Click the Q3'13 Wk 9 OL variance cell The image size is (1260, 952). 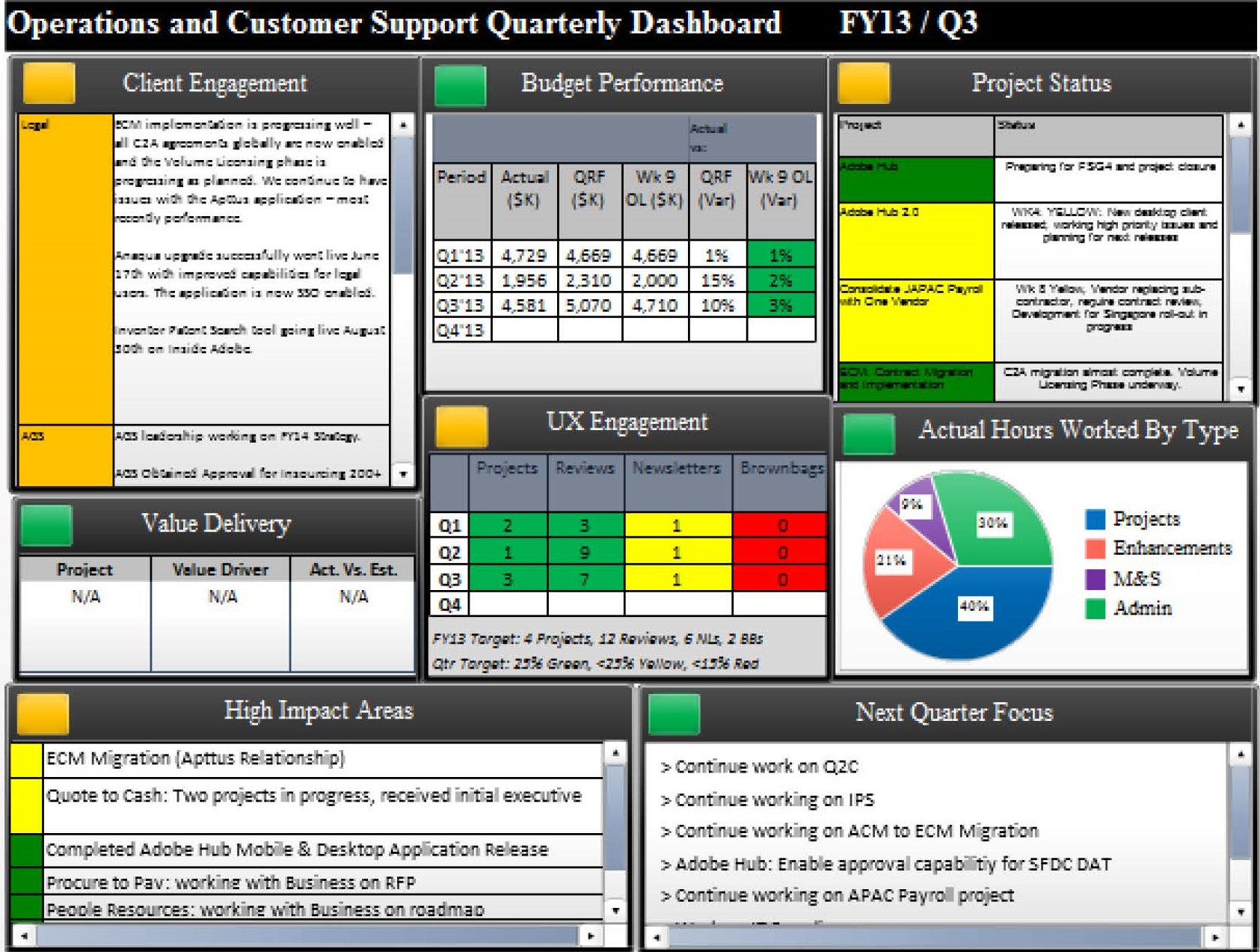point(781,305)
